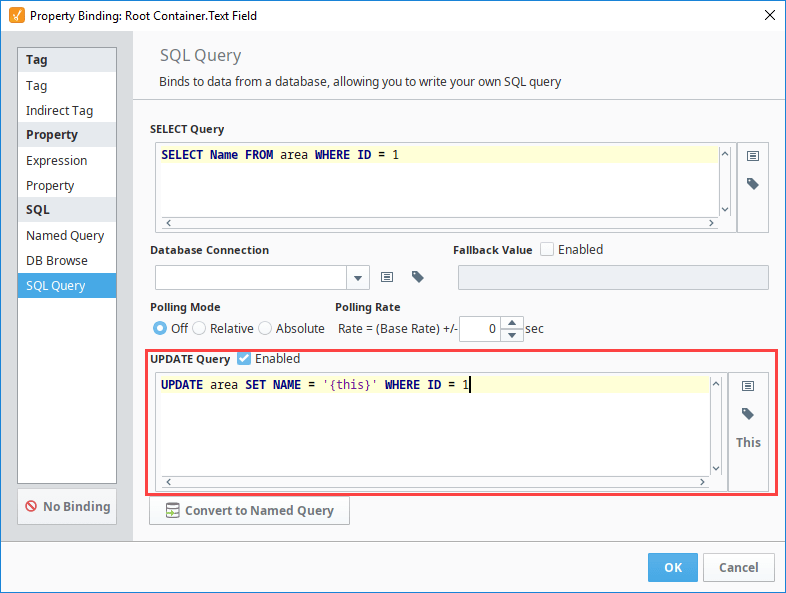Enable the Fallback Value checkbox
786x593 pixels.
pyautogui.click(x=547, y=249)
